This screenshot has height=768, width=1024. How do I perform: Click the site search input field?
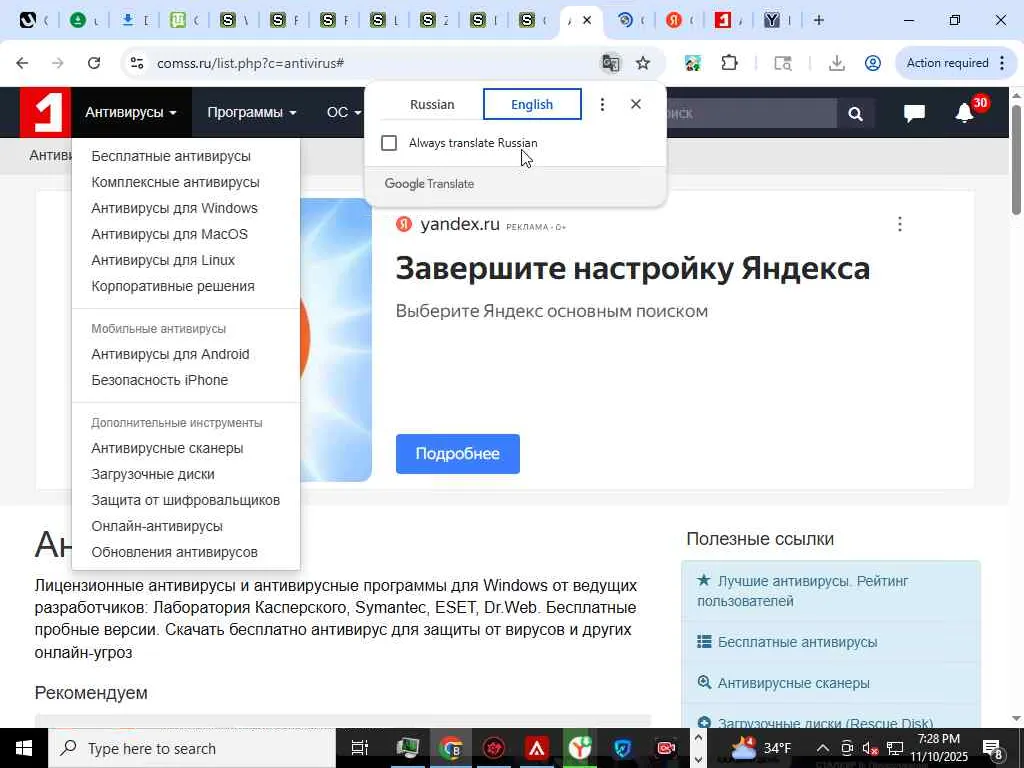[x=751, y=114]
